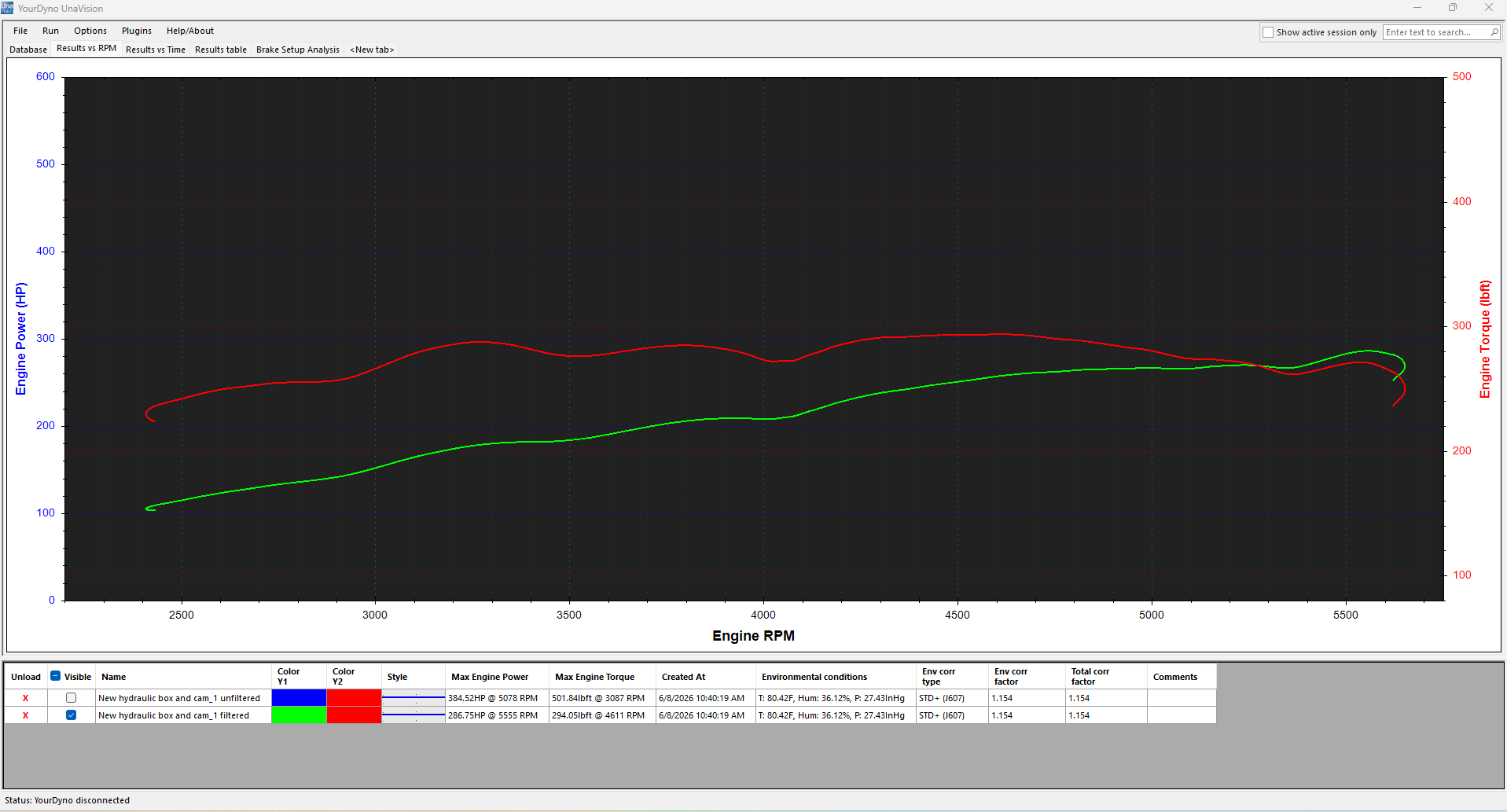1507x812 pixels.
Task: Click the green Y1 color swatch for filtered run
Action: pyautogui.click(x=299, y=715)
